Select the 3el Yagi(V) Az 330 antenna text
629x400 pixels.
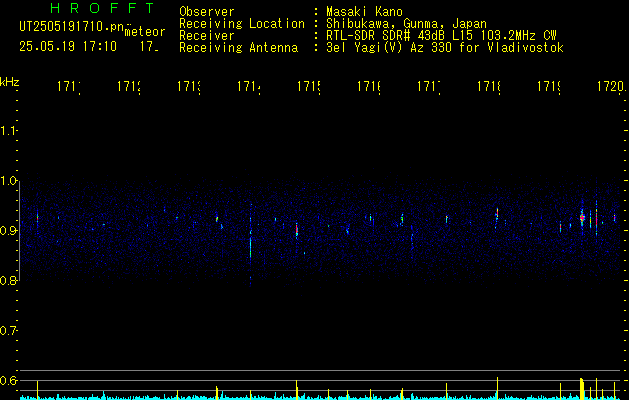(445, 48)
